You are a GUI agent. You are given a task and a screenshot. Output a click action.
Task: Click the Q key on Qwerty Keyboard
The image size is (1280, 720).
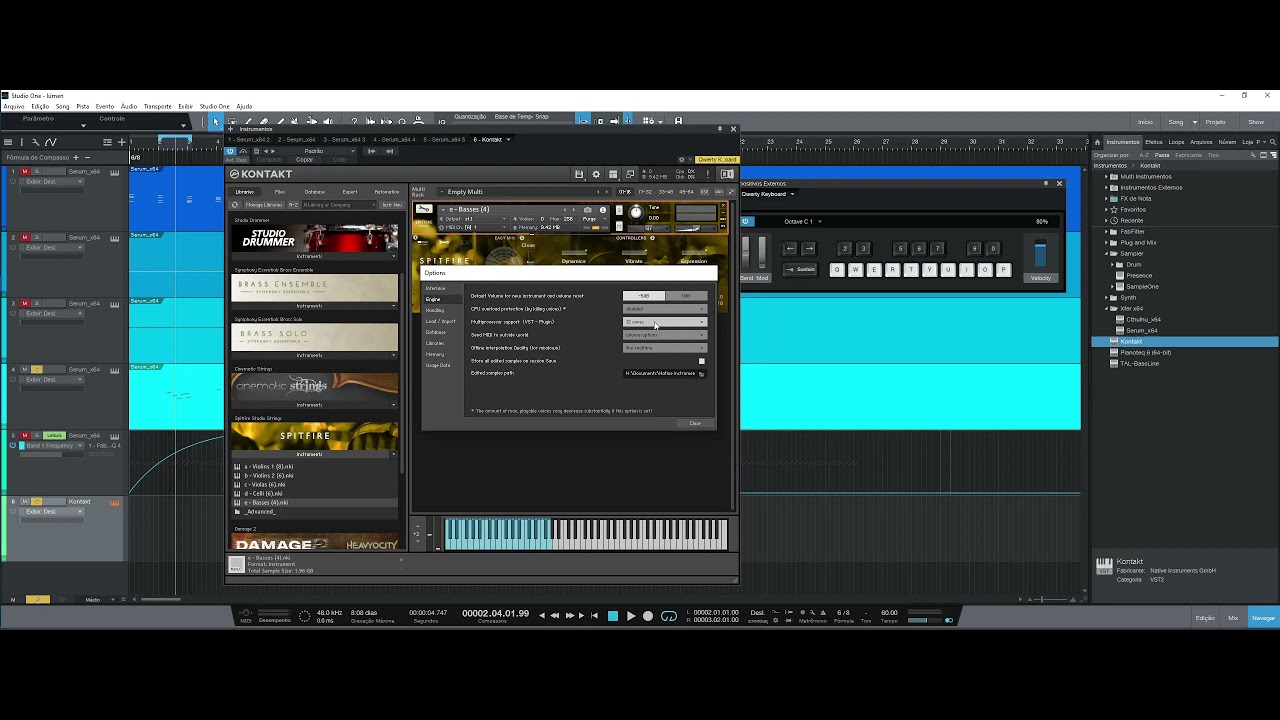tap(837, 269)
